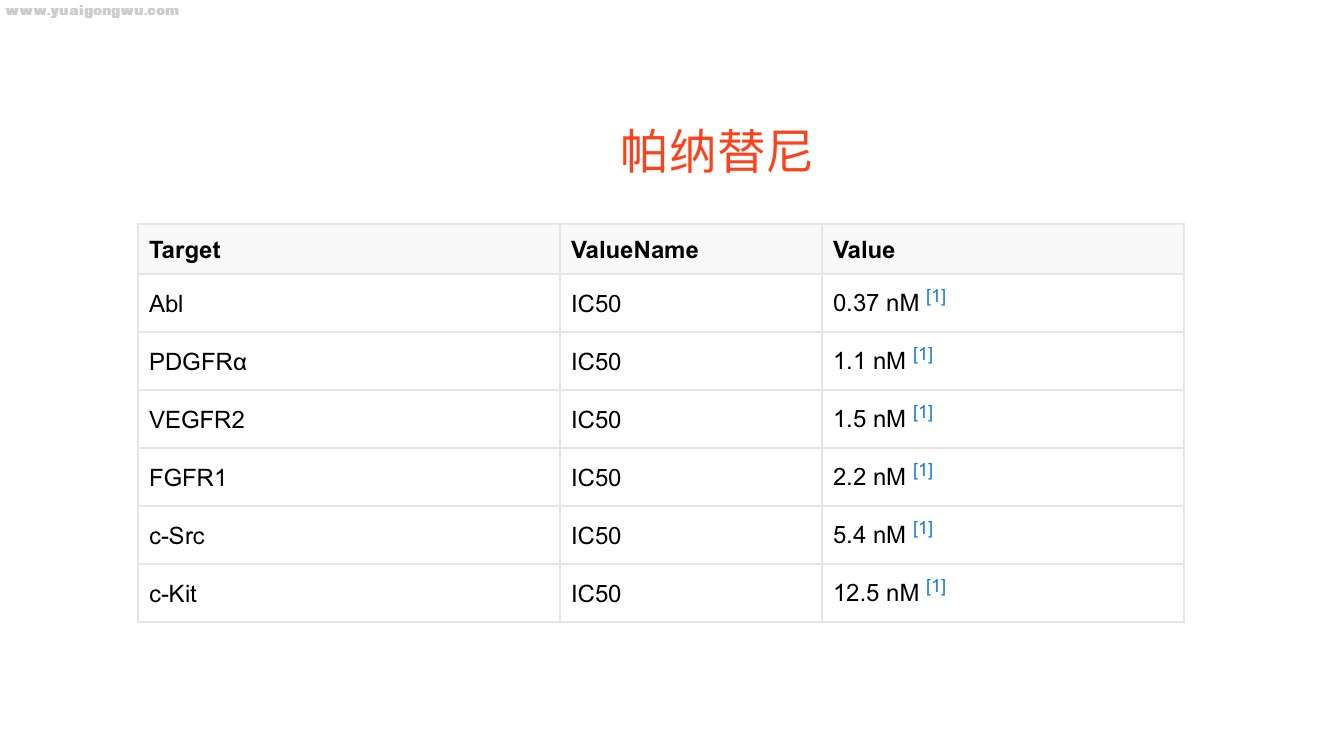The height and width of the screenshot is (742, 1342).
Task: Select the Abl target cell
Action: coord(166,304)
